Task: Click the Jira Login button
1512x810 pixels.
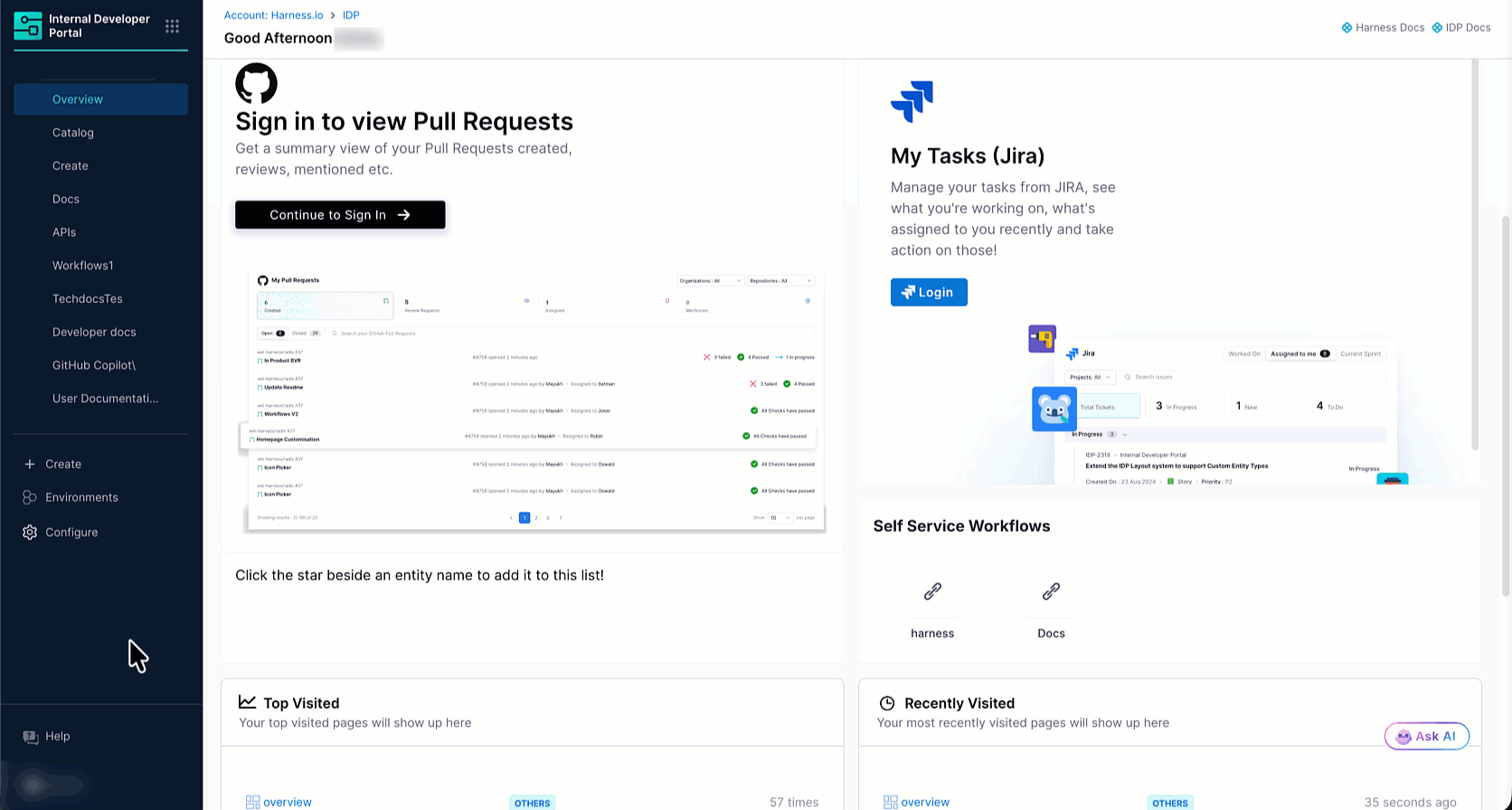Action: coord(929,292)
